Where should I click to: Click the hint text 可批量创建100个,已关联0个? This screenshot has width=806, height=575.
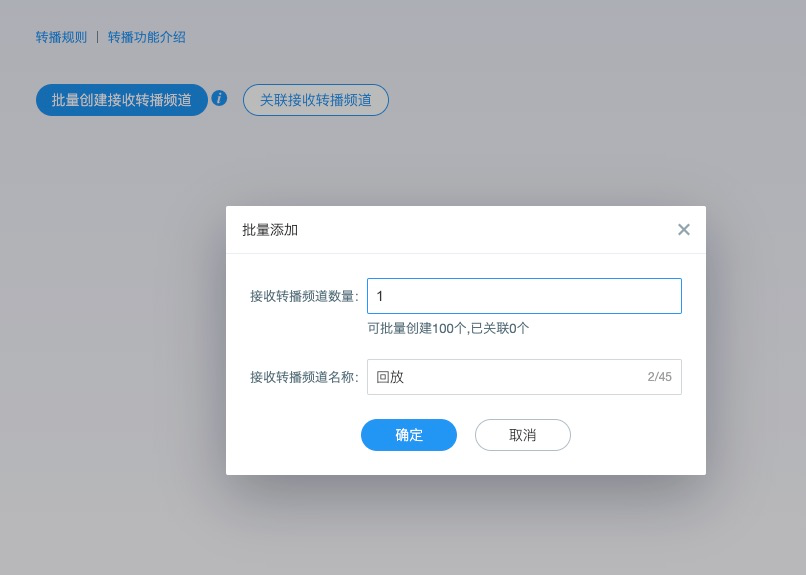click(x=448, y=328)
